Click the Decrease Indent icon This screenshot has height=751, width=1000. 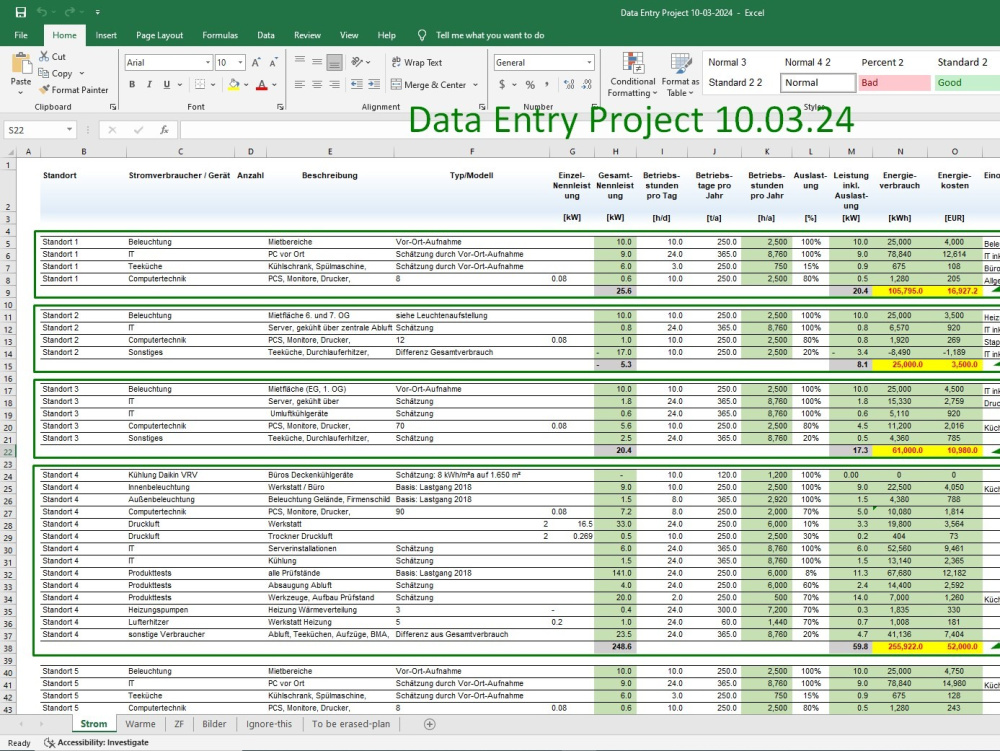357,84
